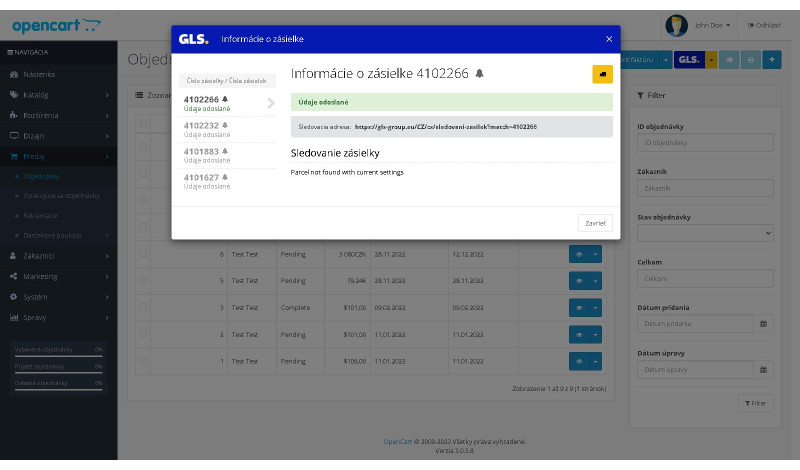Open the Stav objednávky select box
This screenshot has height=470, width=800.
click(x=705, y=233)
